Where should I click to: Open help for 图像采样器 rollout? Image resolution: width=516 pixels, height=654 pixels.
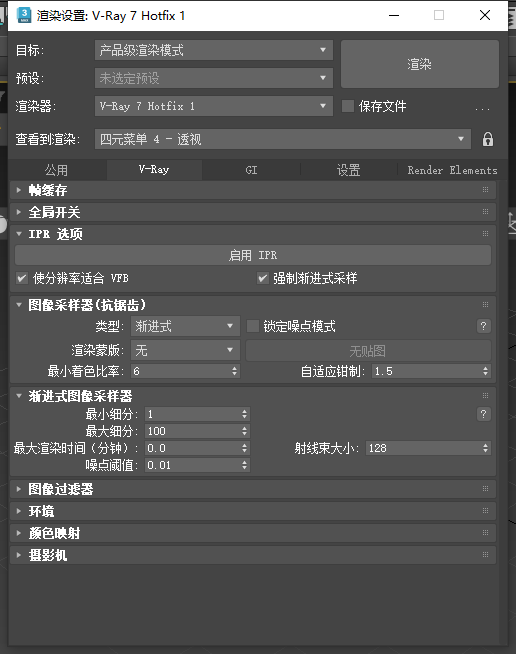[483, 326]
